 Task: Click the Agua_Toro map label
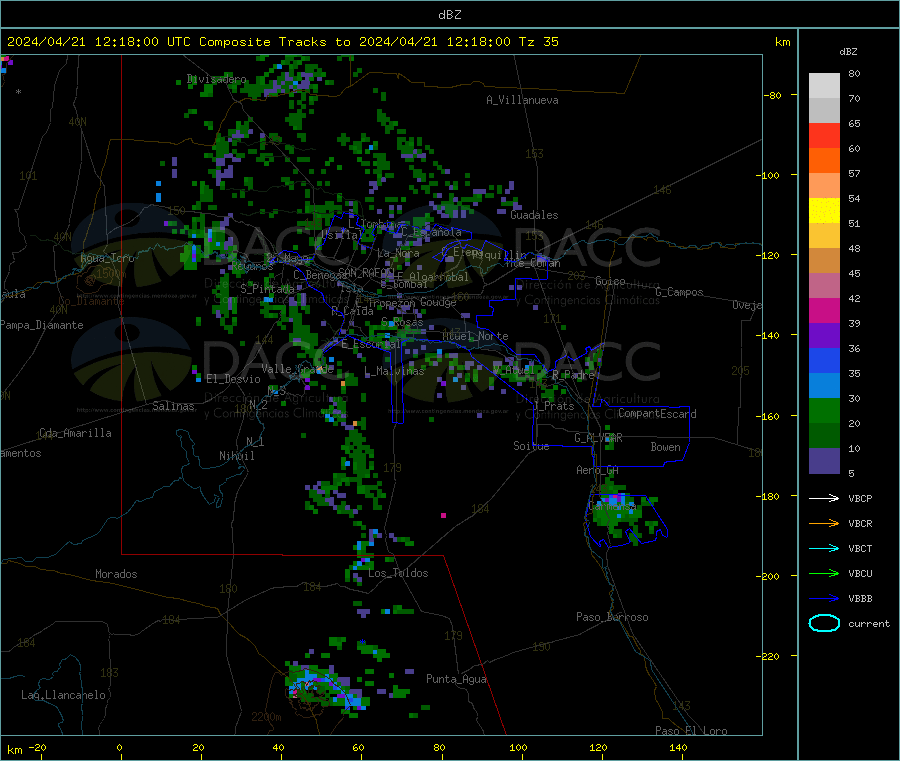(x=107, y=258)
